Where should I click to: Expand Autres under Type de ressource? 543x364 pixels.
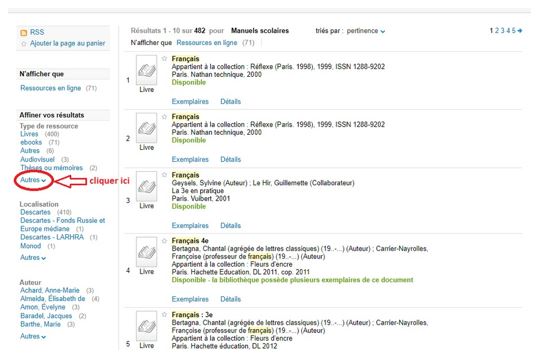click(x=33, y=180)
